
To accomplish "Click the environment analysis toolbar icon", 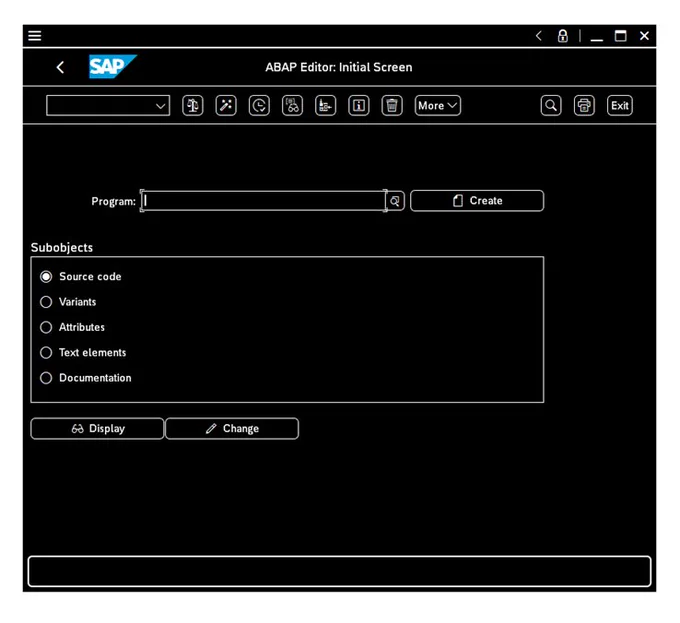I will click(x=326, y=106).
